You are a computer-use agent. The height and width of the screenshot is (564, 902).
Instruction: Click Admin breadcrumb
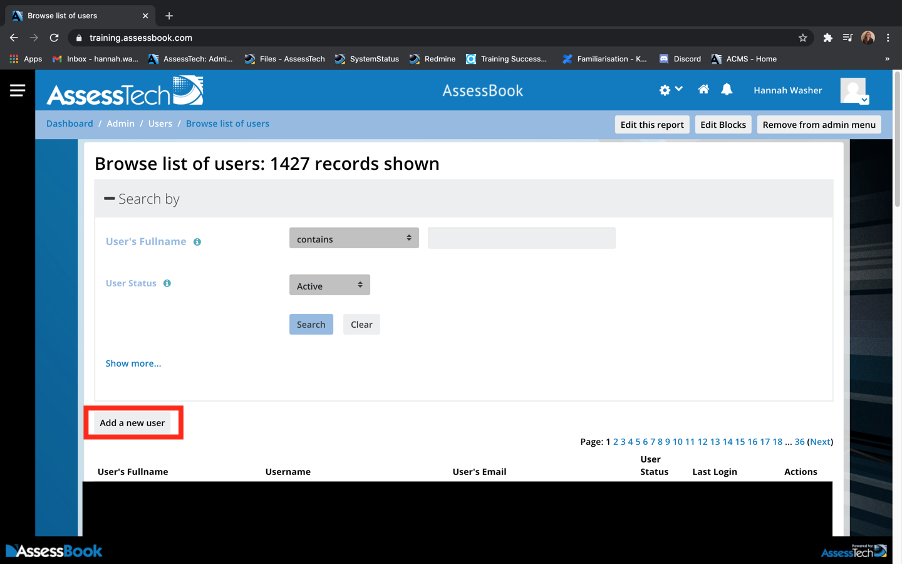click(120, 124)
